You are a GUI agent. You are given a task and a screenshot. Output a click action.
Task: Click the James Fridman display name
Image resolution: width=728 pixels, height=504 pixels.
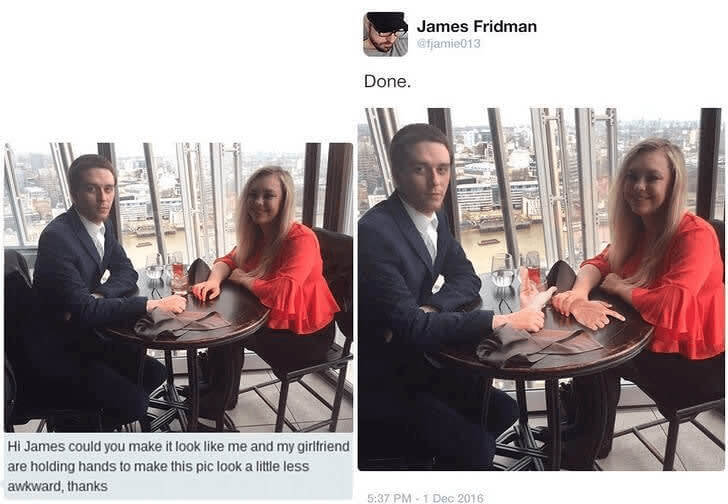click(476, 26)
